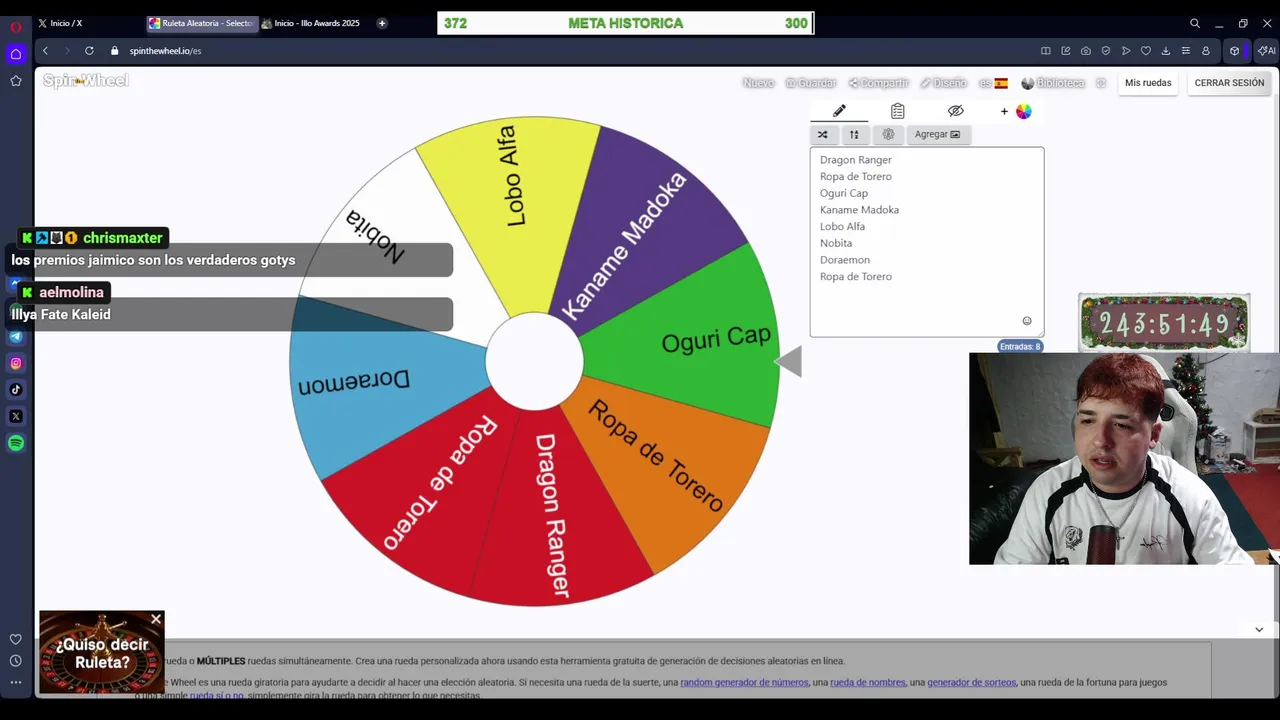Image resolution: width=1280 pixels, height=720 pixels.
Task: Open the browser tab search icon
Action: pyautogui.click(x=1195, y=23)
